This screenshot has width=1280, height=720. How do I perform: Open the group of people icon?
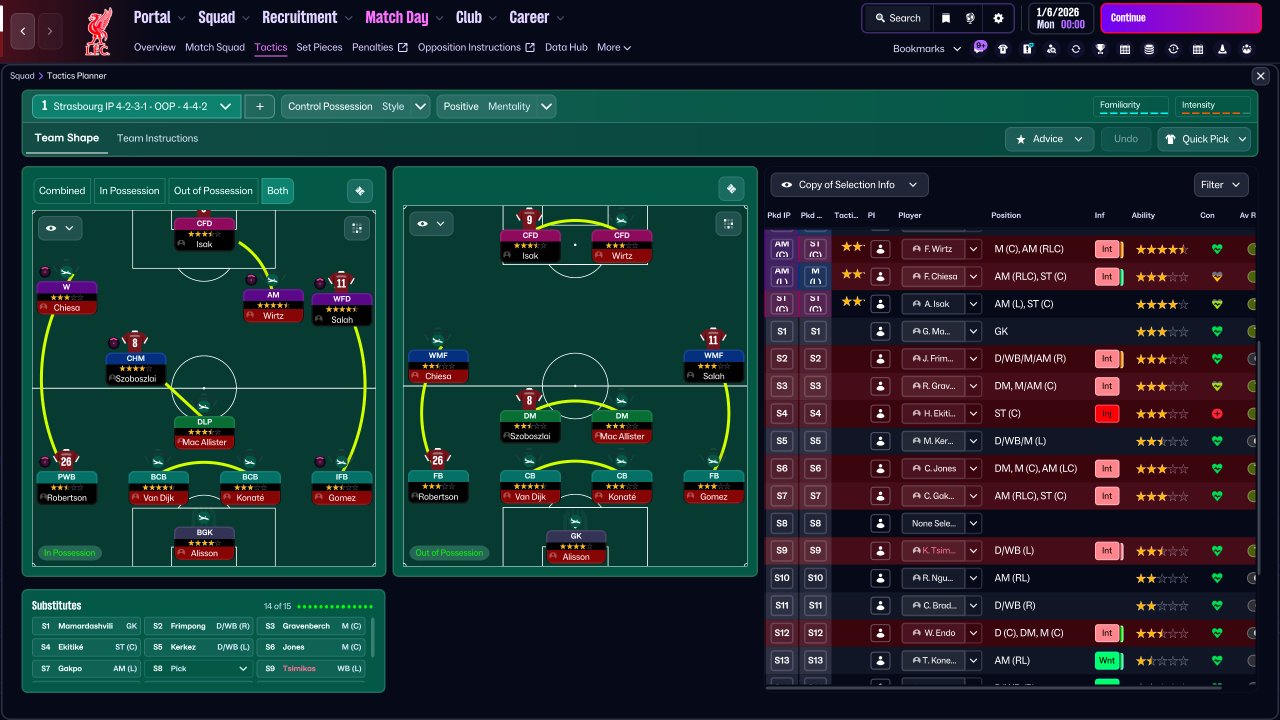[1247, 48]
